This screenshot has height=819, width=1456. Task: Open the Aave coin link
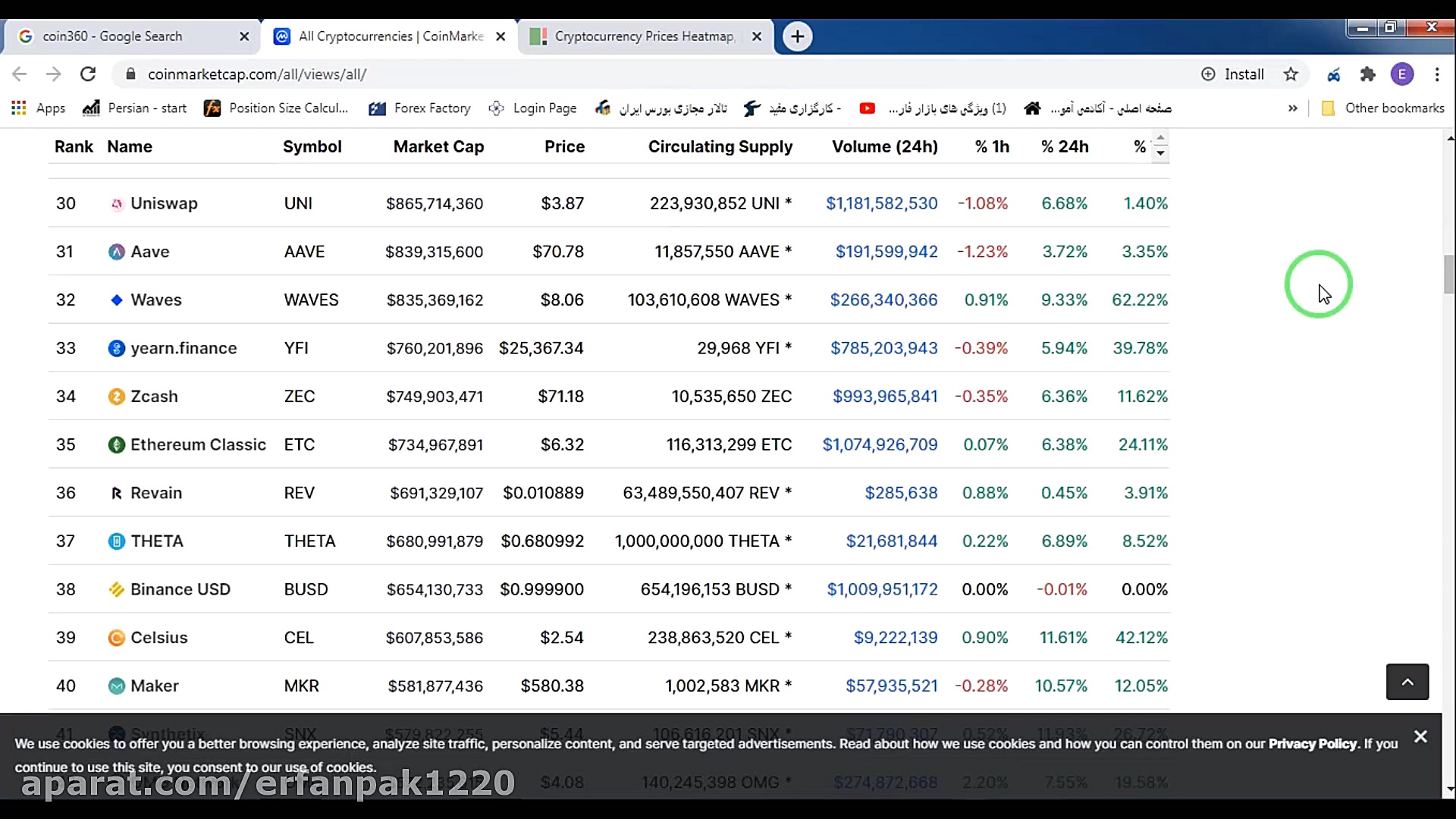[150, 252]
